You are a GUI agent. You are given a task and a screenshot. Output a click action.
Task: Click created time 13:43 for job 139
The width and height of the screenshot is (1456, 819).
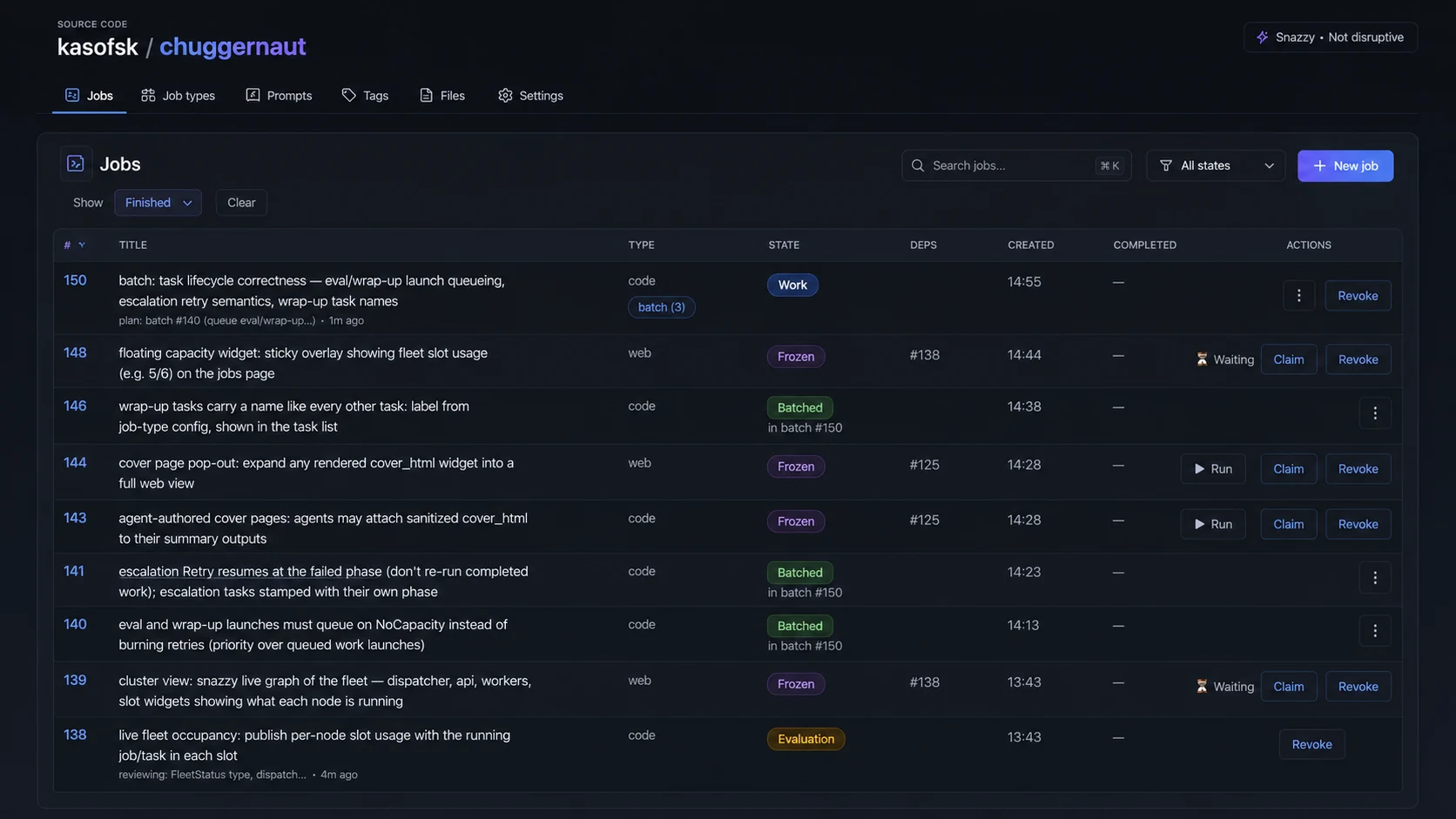pyautogui.click(x=1024, y=682)
